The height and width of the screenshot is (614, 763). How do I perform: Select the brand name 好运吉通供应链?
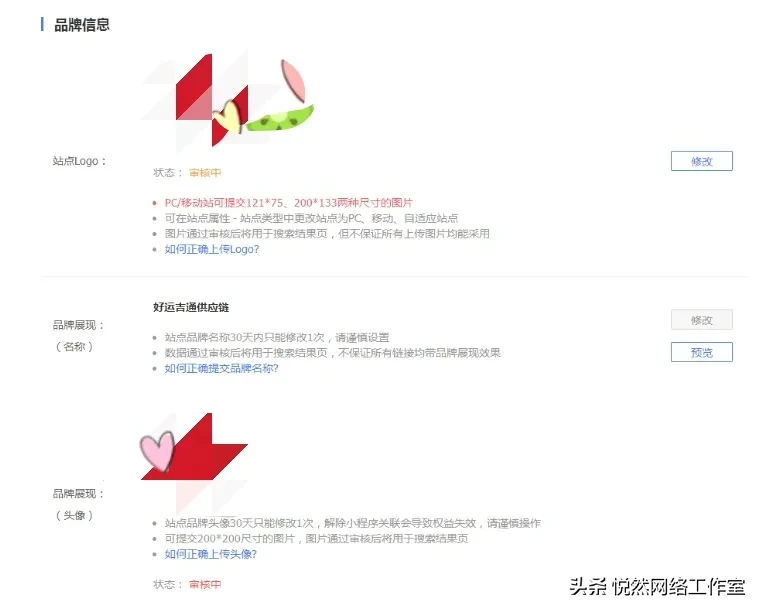pos(191,307)
